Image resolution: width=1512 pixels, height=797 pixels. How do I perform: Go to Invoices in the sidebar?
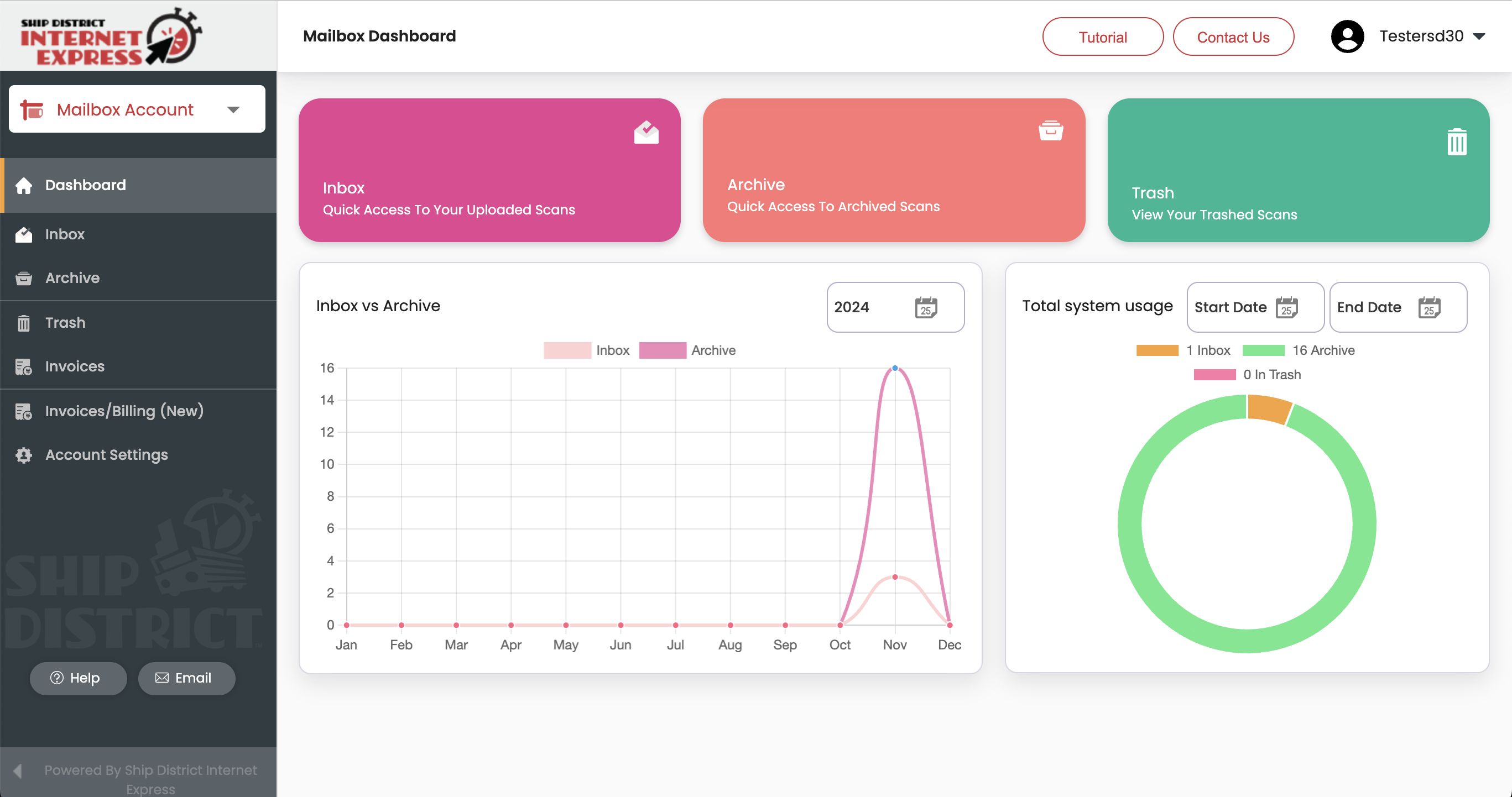[x=75, y=366]
